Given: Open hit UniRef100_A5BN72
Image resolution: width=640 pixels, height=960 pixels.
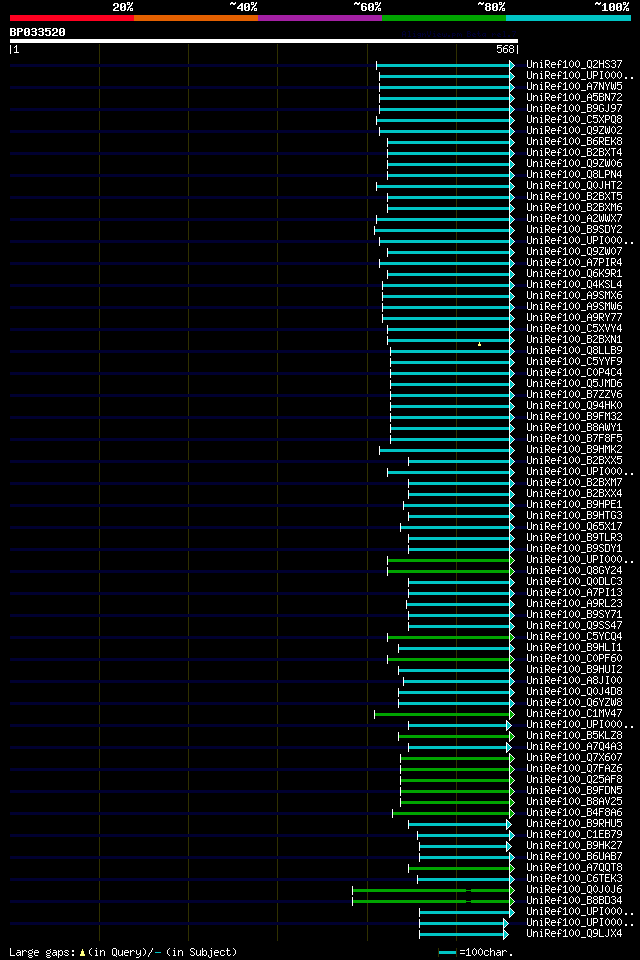Looking at the screenshot, I should (x=574, y=97).
